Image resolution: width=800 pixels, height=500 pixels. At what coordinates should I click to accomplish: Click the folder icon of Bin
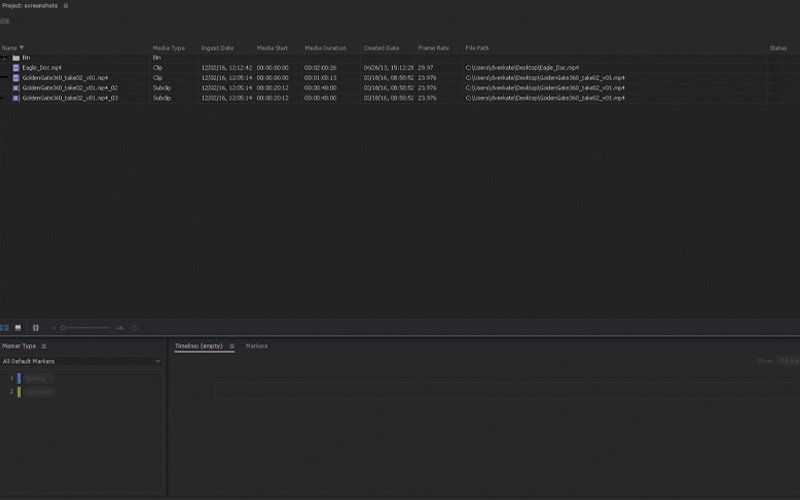tap(16, 58)
